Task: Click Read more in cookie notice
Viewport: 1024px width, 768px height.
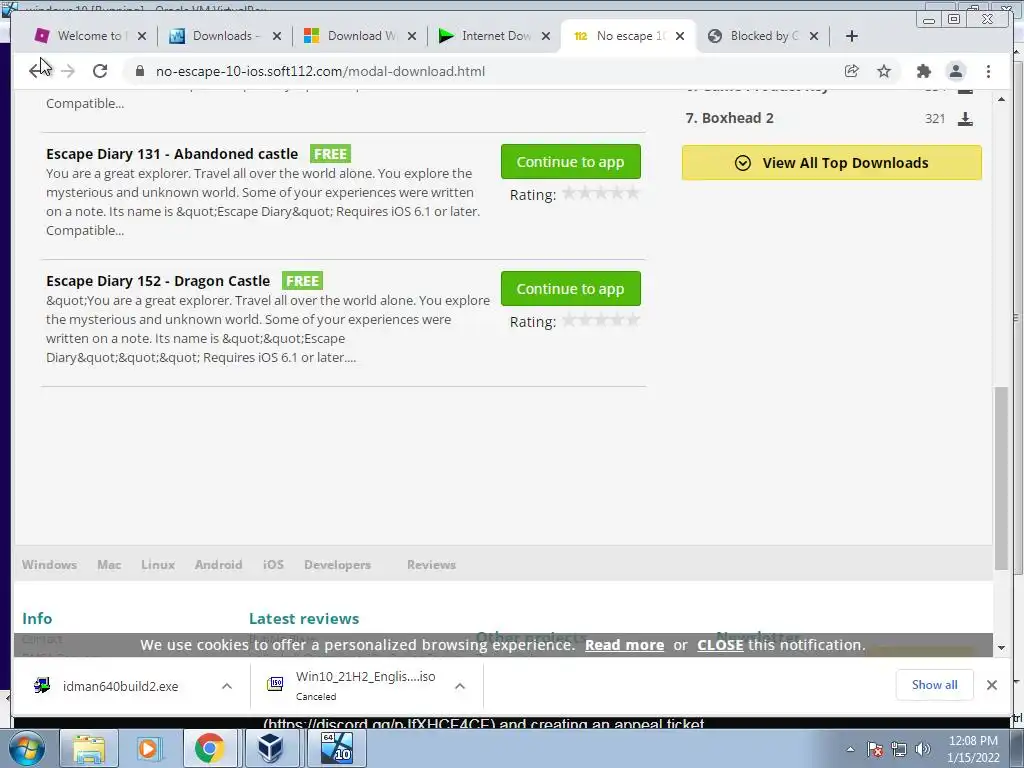Action: pos(624,645)
